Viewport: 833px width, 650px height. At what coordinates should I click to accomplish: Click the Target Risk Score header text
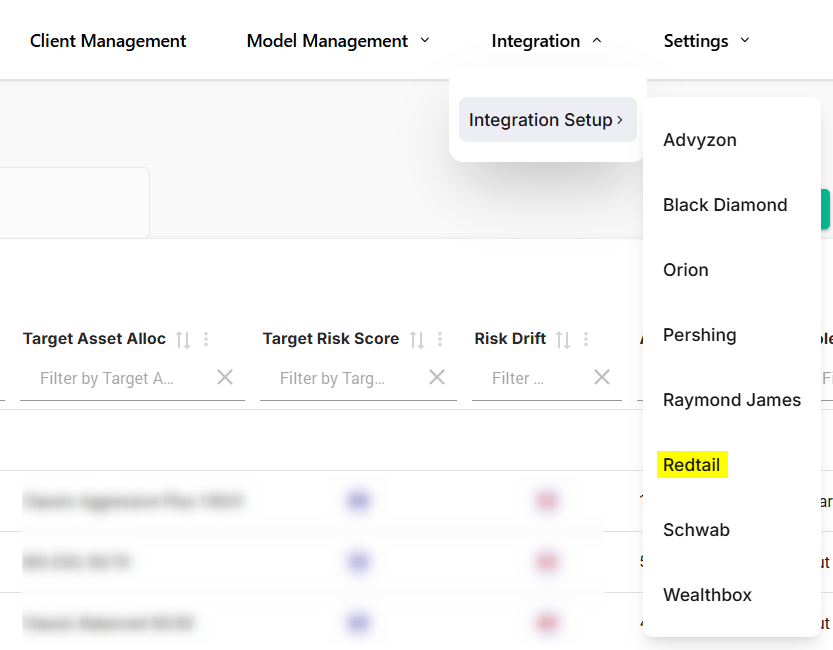point(331,338)
